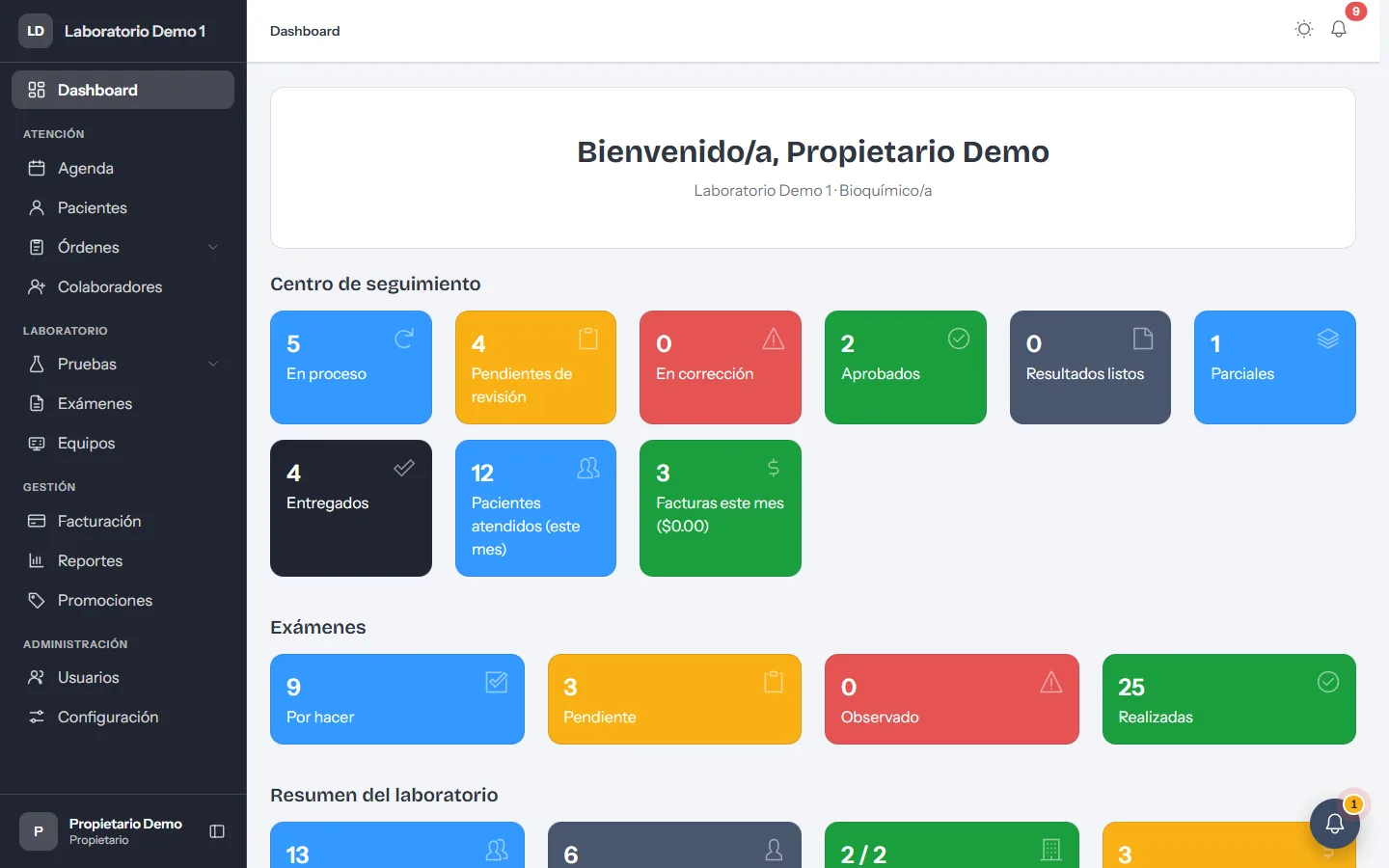Toggle the light/dark theme sun icon
Screen dimensions: 1389x868
tap(1304, 29)
